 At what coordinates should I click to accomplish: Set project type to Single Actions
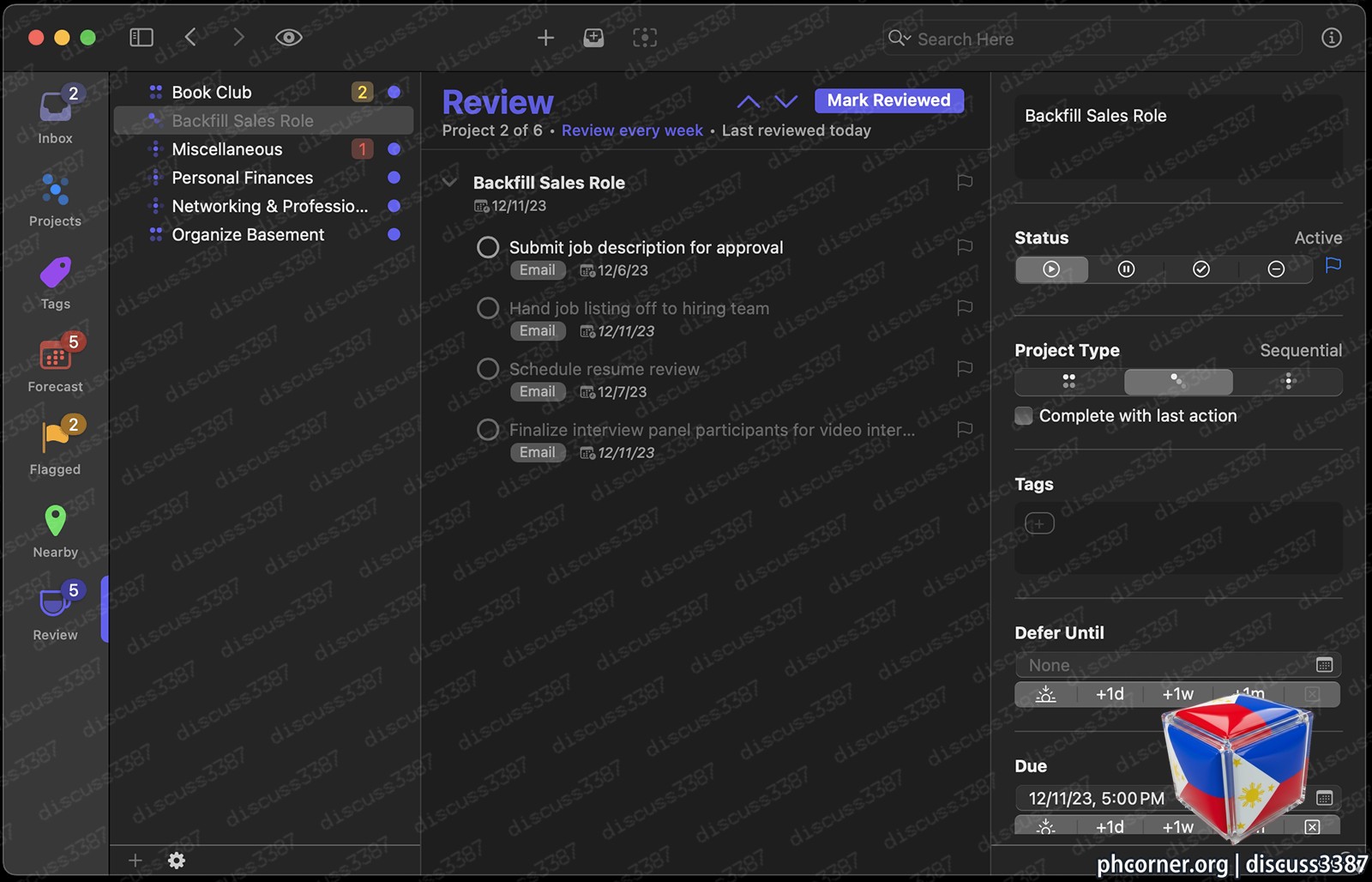[1288, 382]
